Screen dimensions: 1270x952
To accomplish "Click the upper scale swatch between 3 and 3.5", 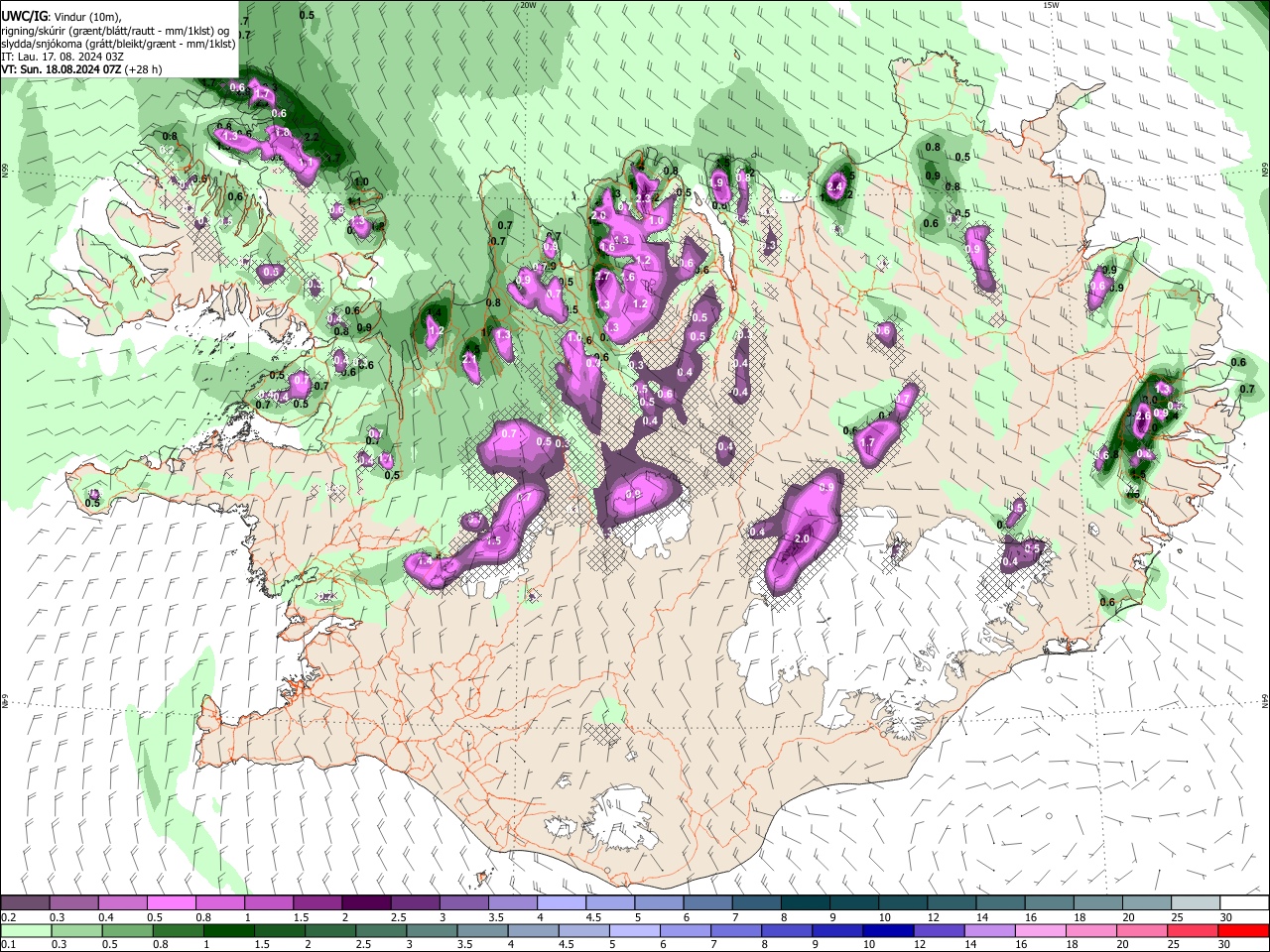I will click(464, 903).
